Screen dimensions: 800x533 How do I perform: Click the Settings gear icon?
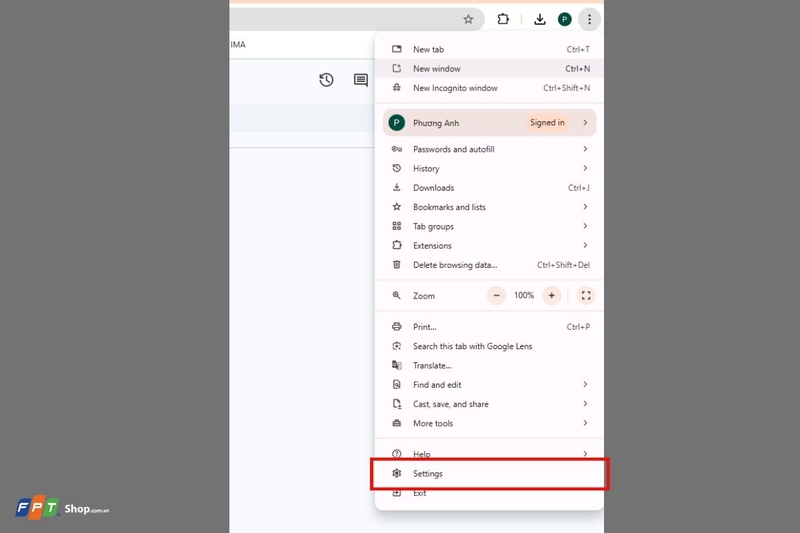[396, 473]
